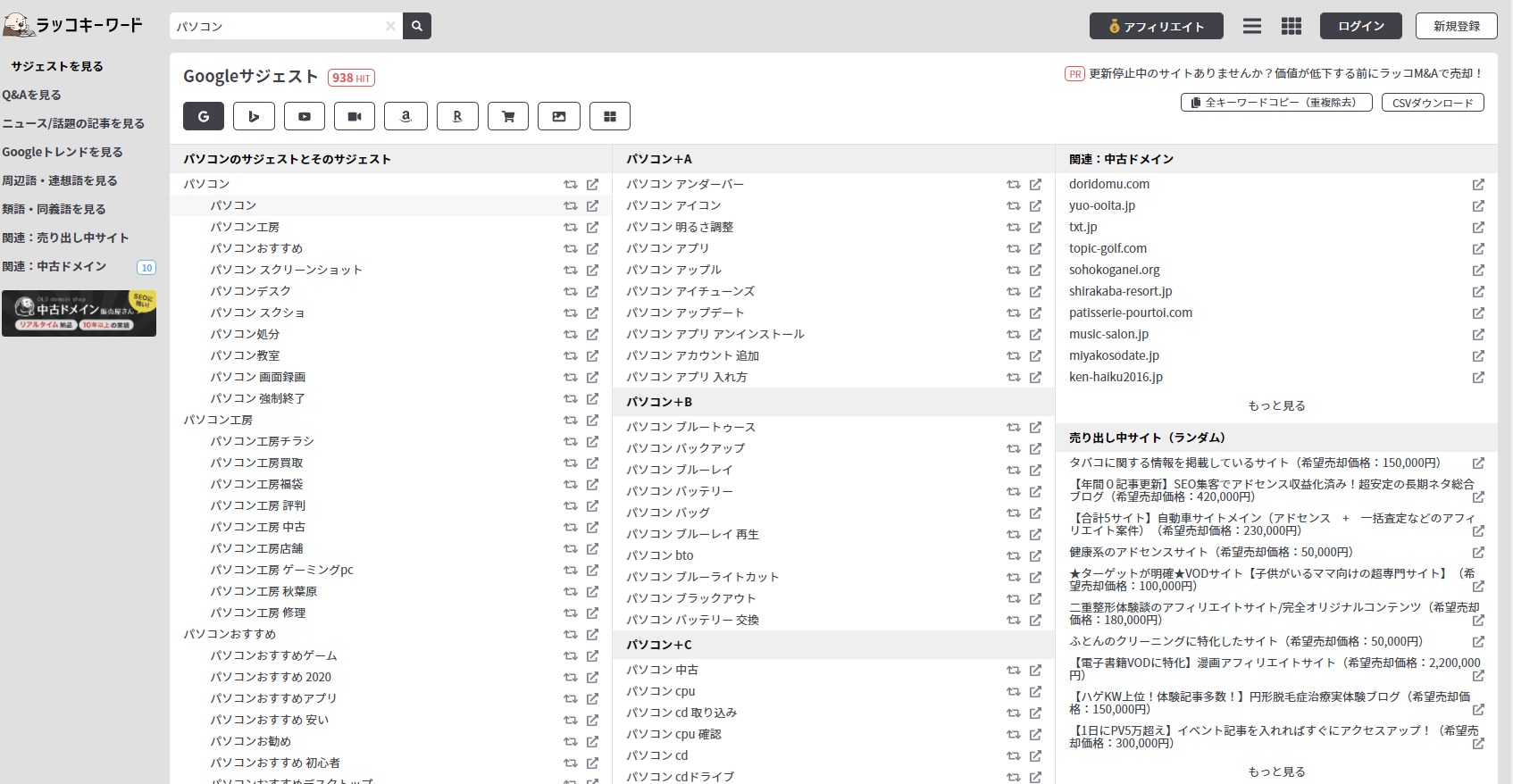Viewport: 1513px width, 784px height.
Task: Click the shopping cart suggest icon
Action: coord(508,116)
